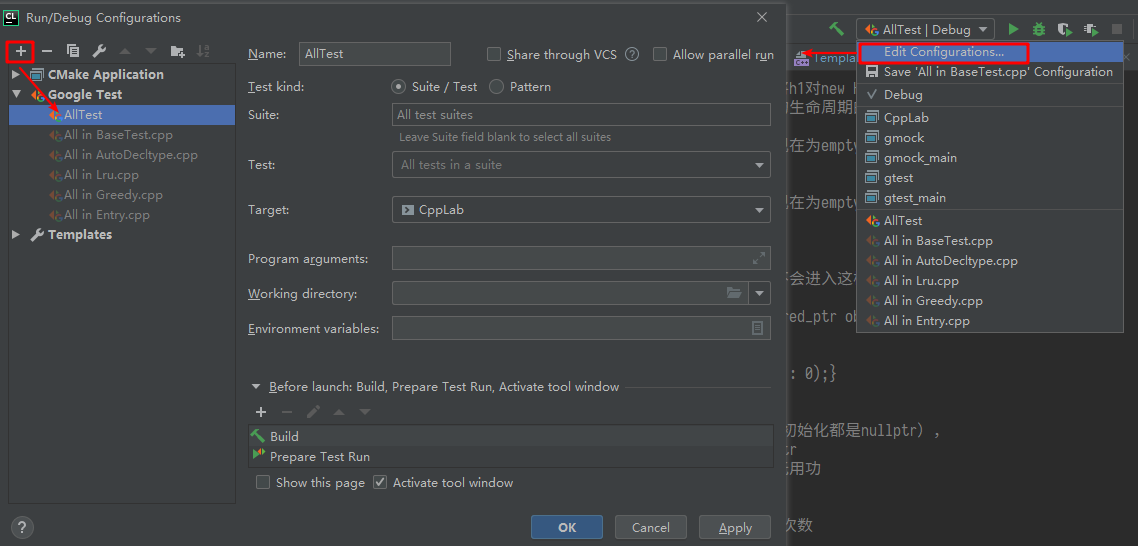
Task: Click the Debug bug icon in toolbar
Action: pos(1039,30)
